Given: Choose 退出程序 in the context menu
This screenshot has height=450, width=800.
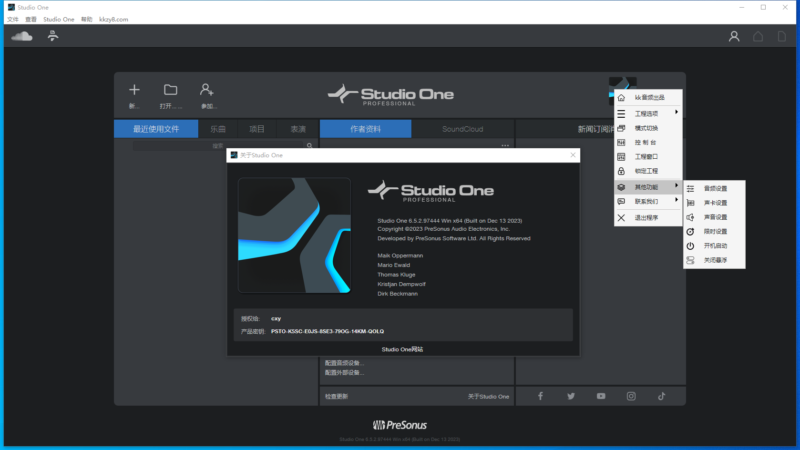Looking at the screenshot, I should pos(647,216).
